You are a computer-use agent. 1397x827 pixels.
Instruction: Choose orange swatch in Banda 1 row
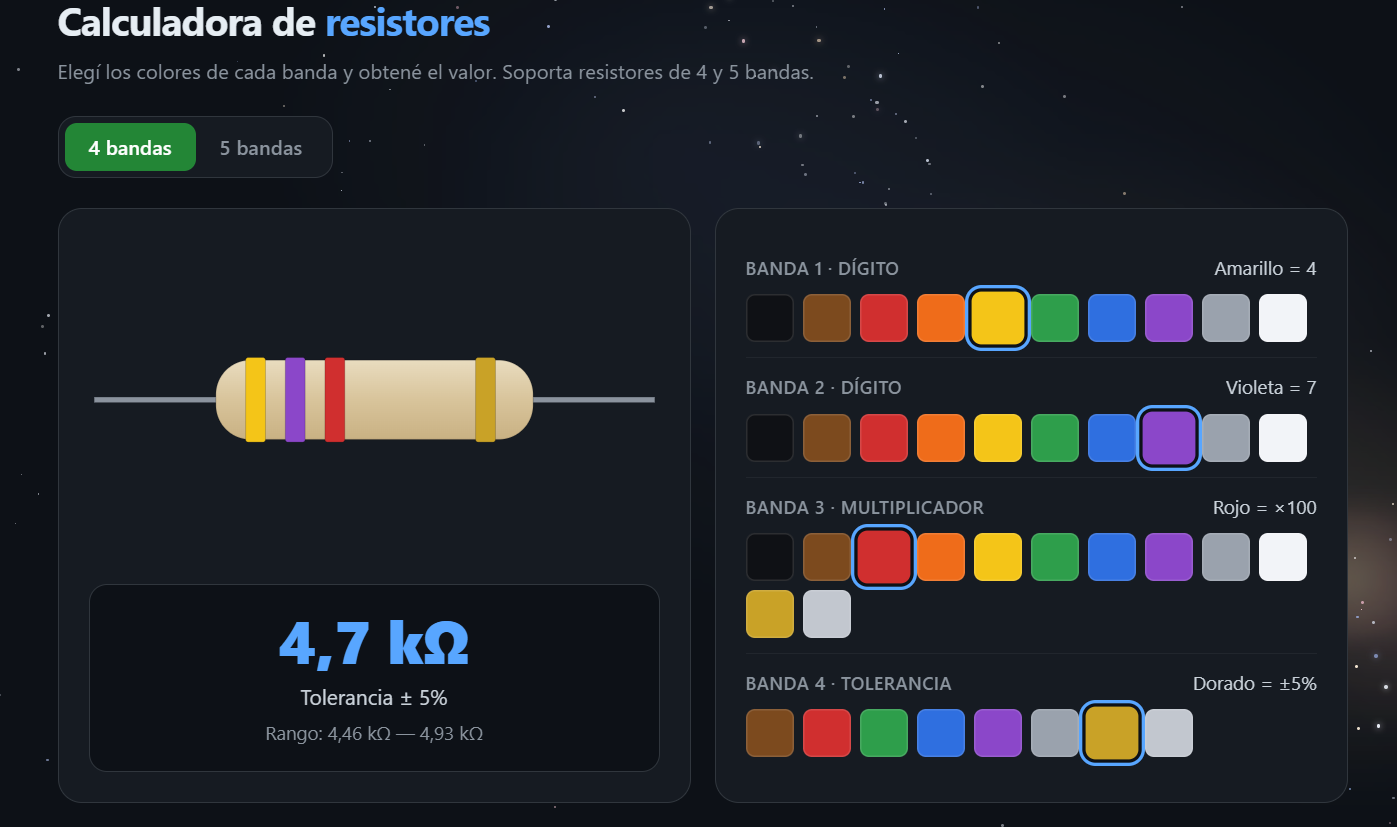(941, 318)
